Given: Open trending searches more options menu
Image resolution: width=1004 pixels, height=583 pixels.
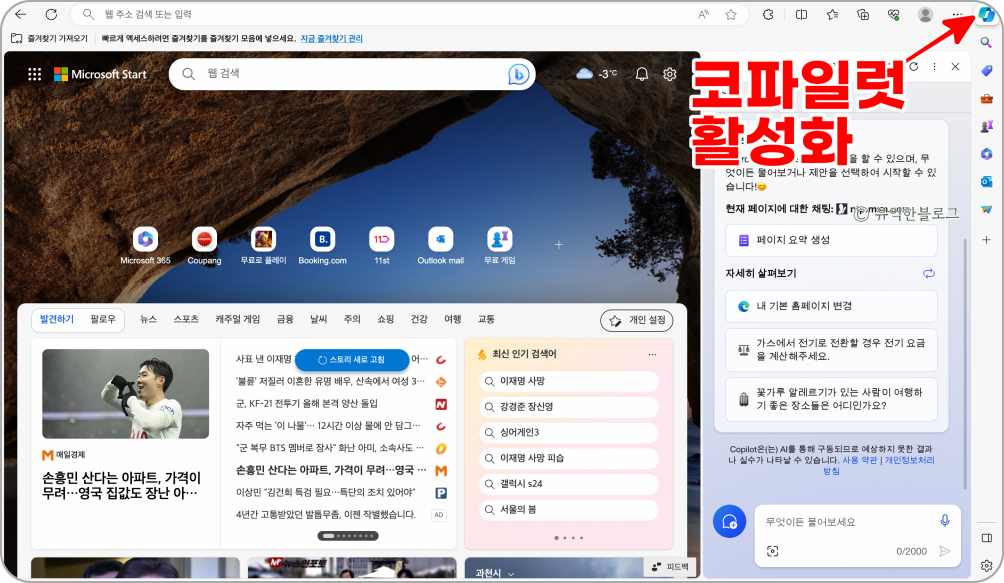Looking at the screenshot, I should [652, 354].
